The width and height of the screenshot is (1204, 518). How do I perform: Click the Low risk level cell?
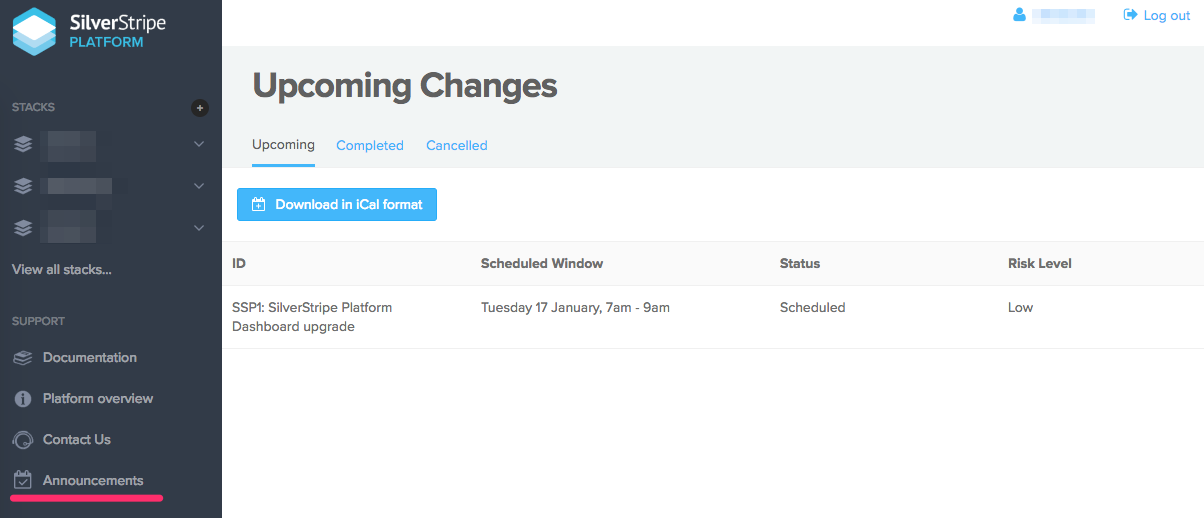pyautogui.click(x=1020, y=307)
